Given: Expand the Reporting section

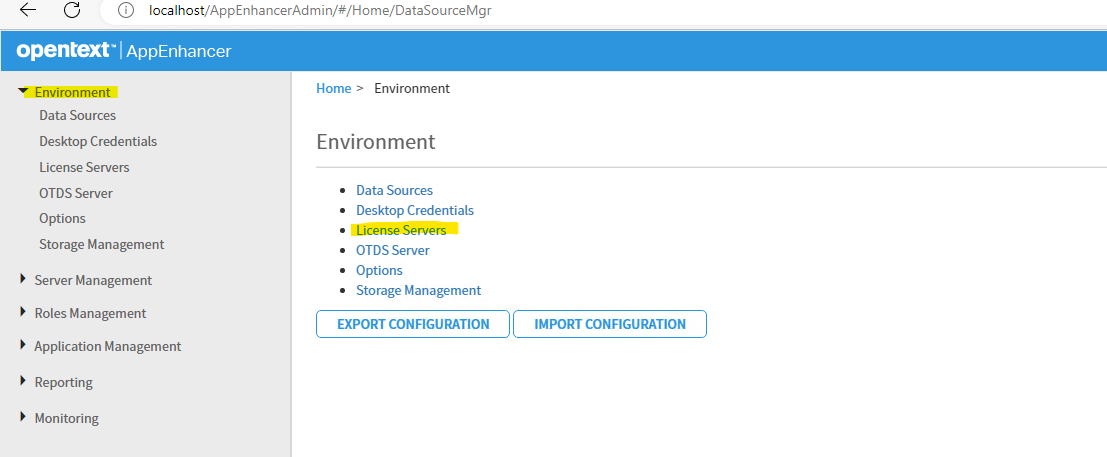Looking at the screenshot, I should (x=24, y=381).
